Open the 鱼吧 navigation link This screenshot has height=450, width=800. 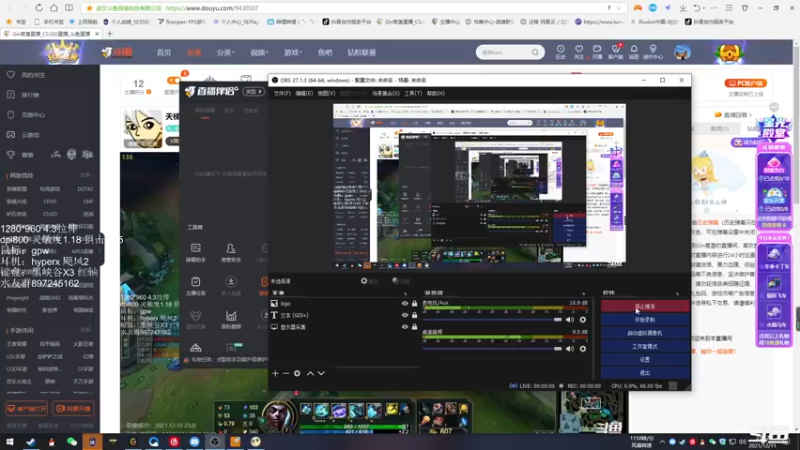(324, 53)
